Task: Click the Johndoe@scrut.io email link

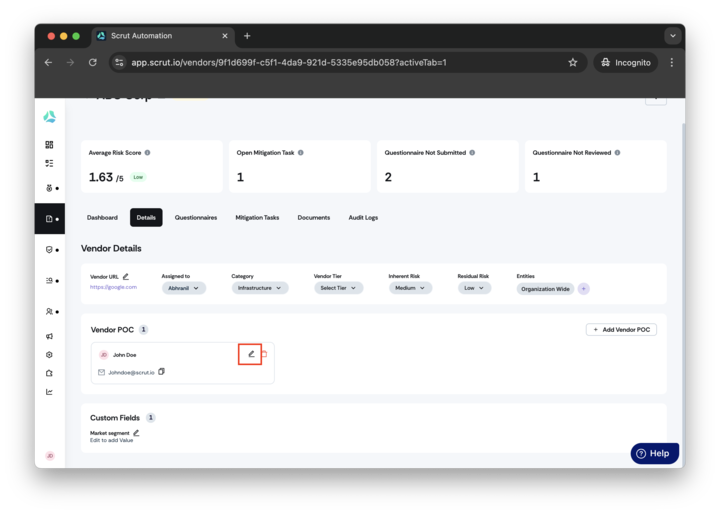Action: point(131,373)
